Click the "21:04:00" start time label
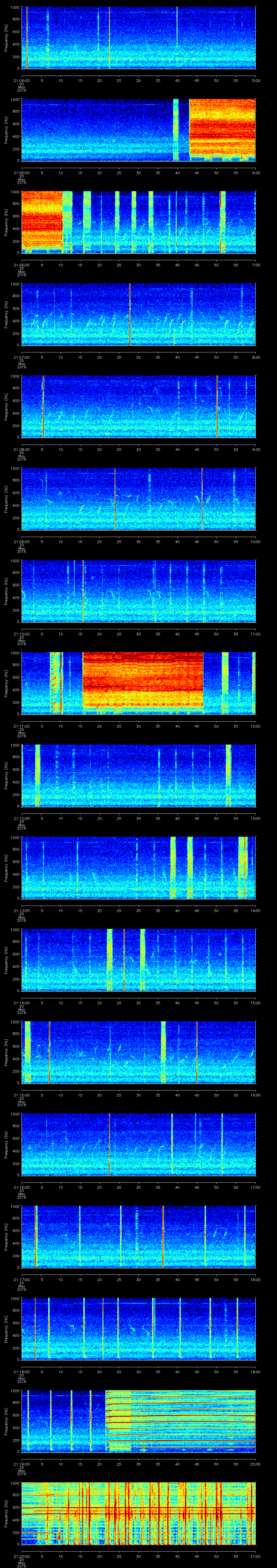The image size is (277, 1568). tap(21, 80)
